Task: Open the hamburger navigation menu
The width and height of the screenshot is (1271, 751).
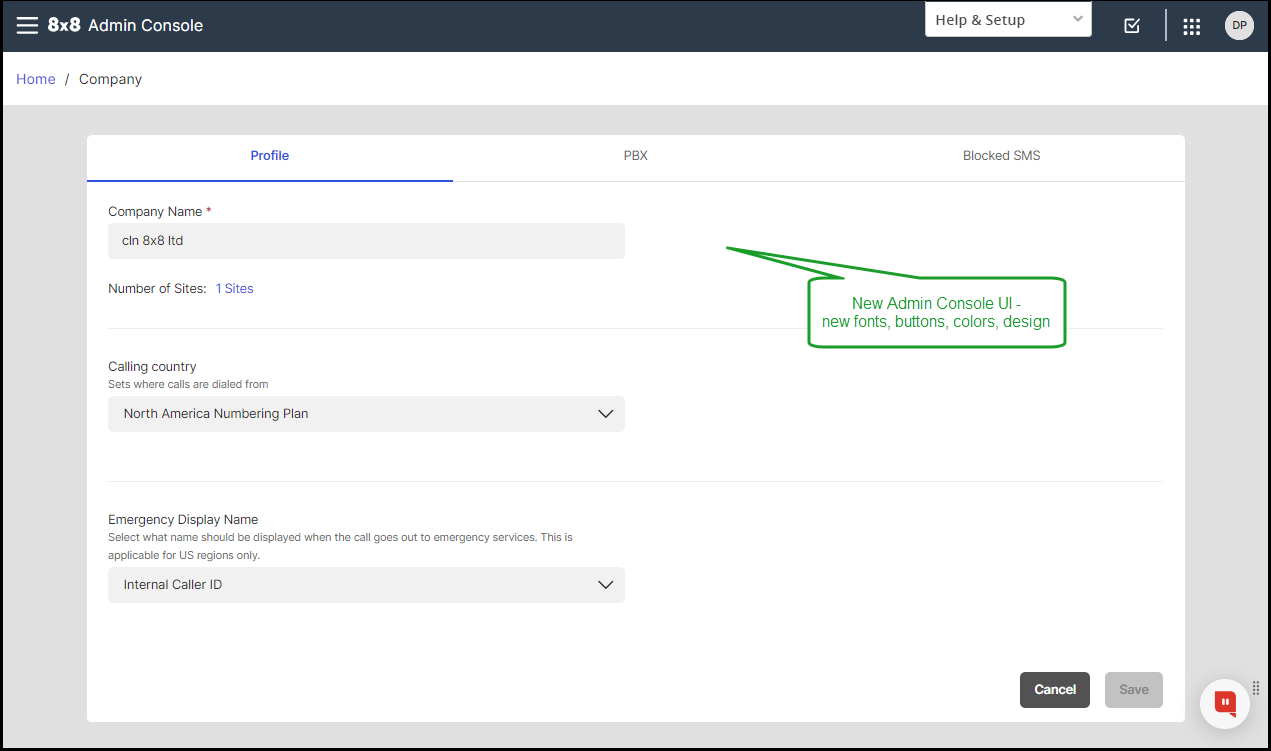Action: coord(27,25)
